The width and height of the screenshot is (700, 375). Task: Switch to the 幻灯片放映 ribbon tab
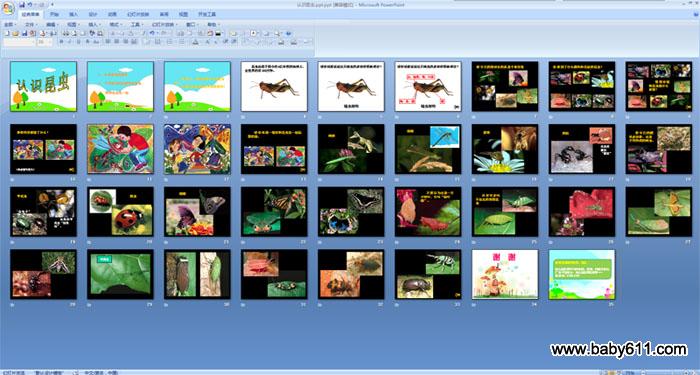pos(138,14)
